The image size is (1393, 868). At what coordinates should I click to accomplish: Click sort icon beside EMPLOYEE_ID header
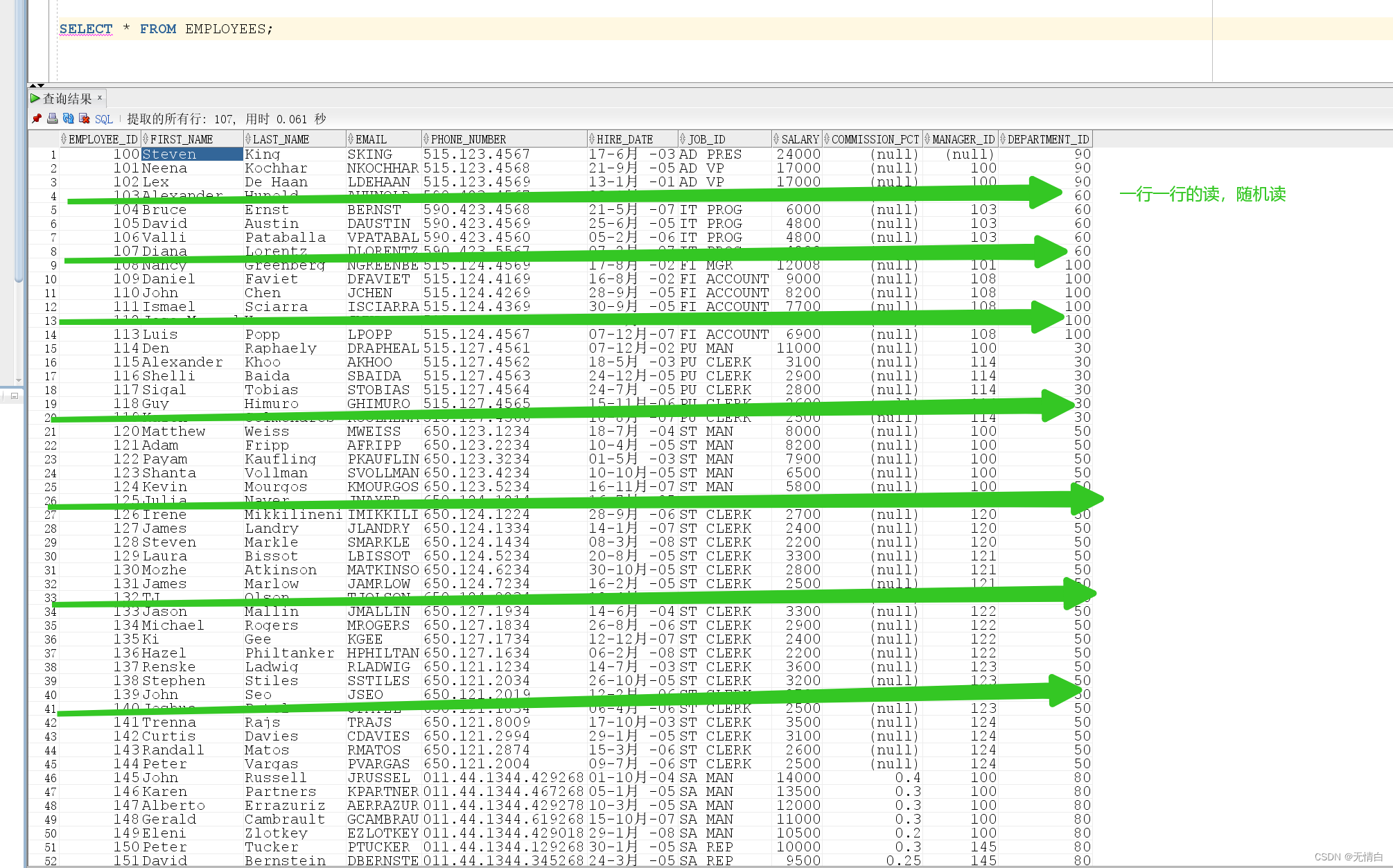(x=64, y=139)
